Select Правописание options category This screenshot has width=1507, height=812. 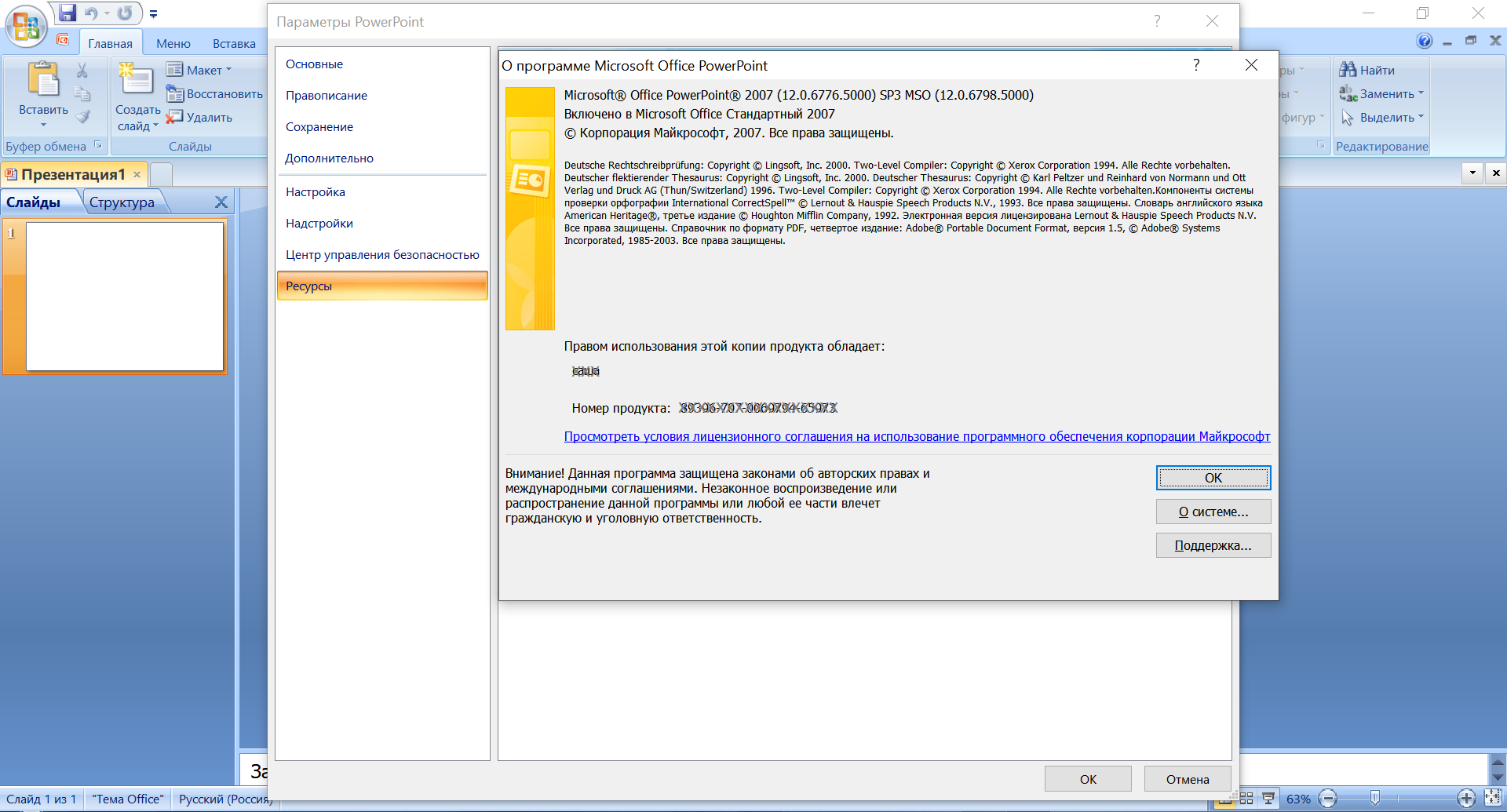click(382, 96)
